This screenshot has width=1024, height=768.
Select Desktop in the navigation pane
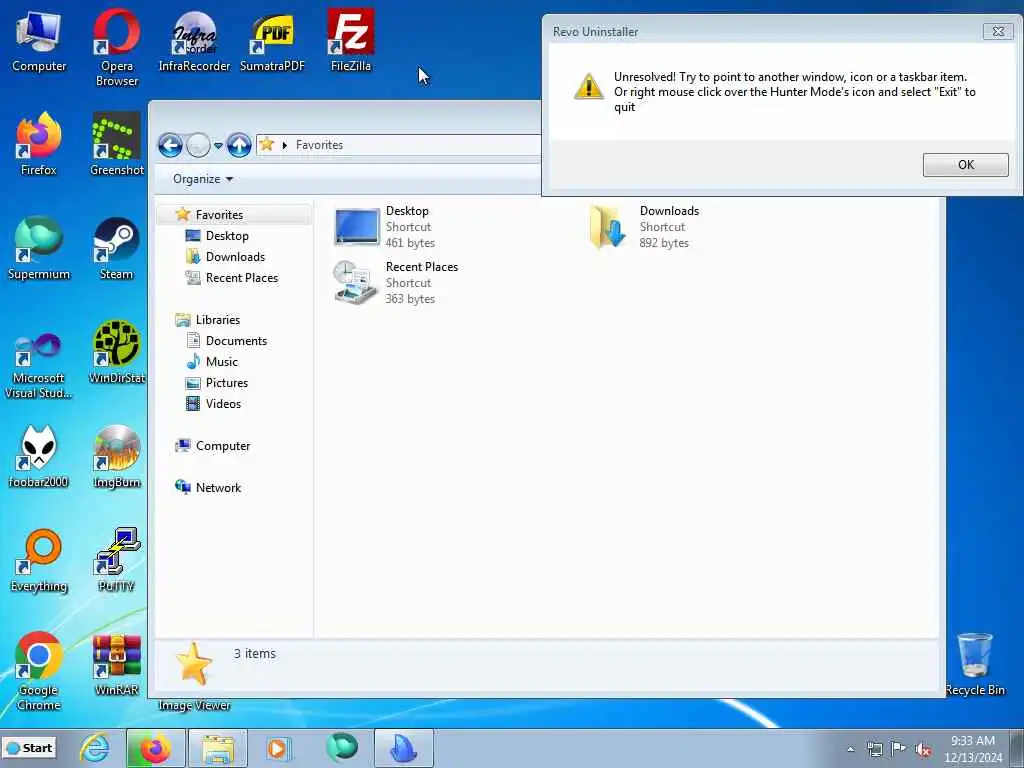pyautogui.click(x=227, y=236)
